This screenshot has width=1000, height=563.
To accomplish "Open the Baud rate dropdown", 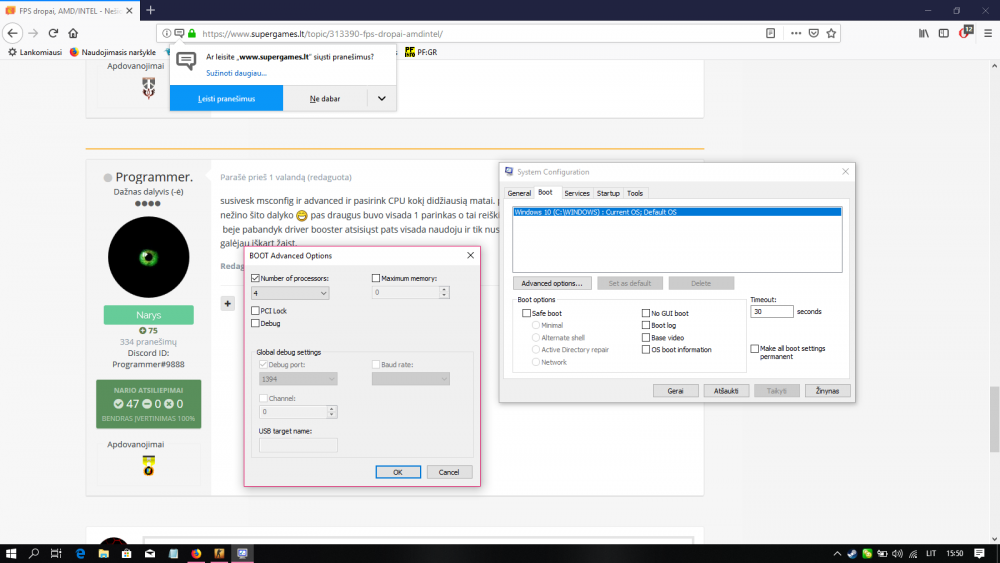I will (411, 379).
